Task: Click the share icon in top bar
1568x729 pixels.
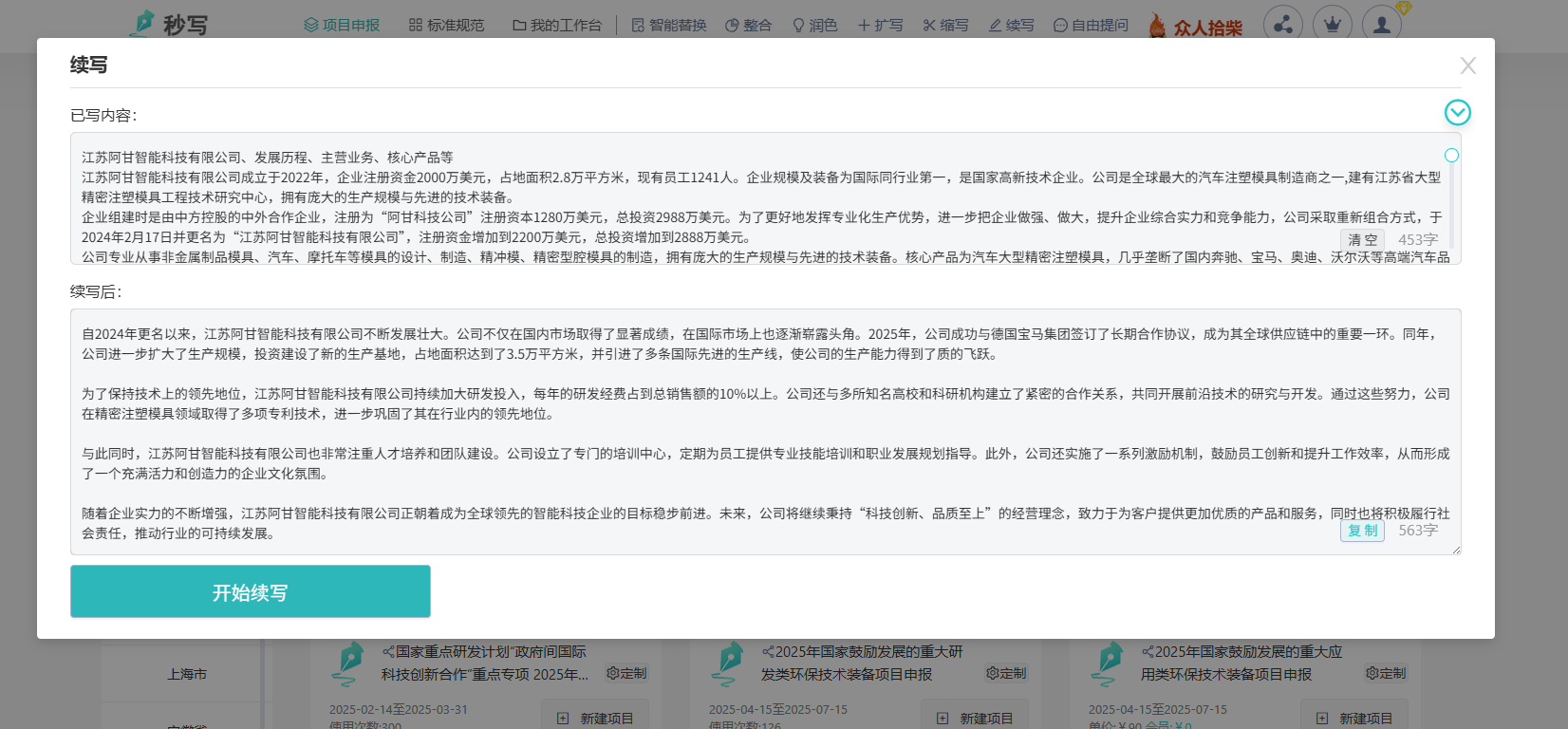Action: tap(1283, 25)
